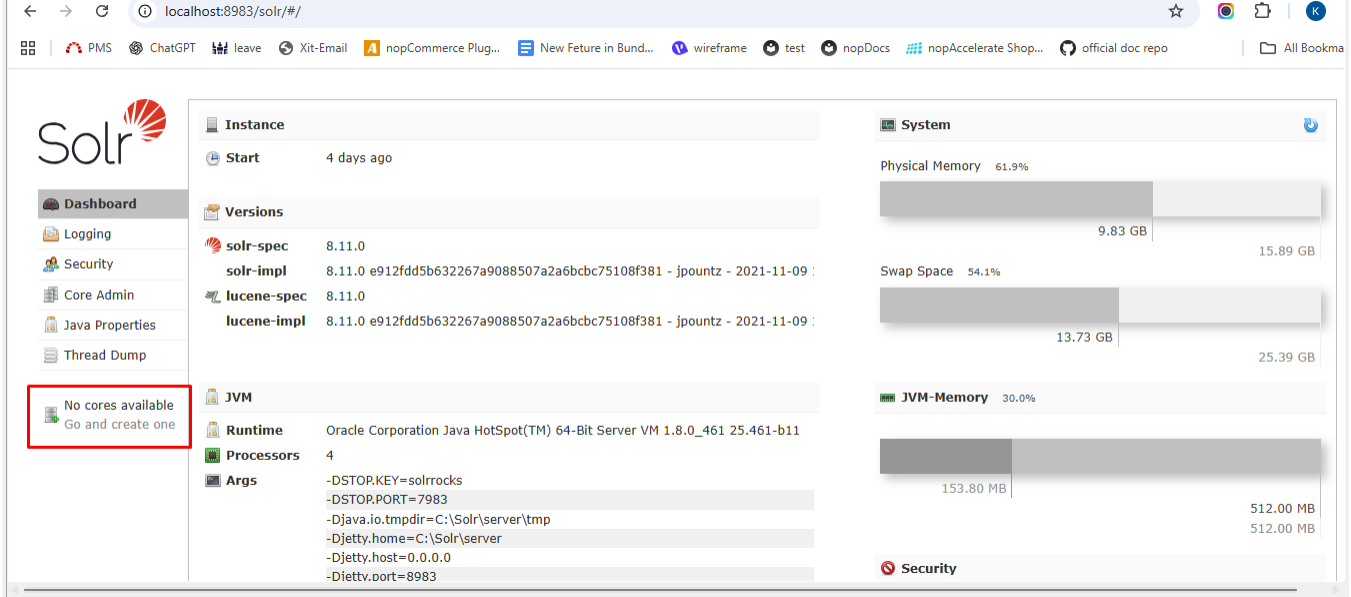Image resolution: width=1351 pixels, height=597 pixels.
Task: Click the browser back arrow
Action: 30,11
